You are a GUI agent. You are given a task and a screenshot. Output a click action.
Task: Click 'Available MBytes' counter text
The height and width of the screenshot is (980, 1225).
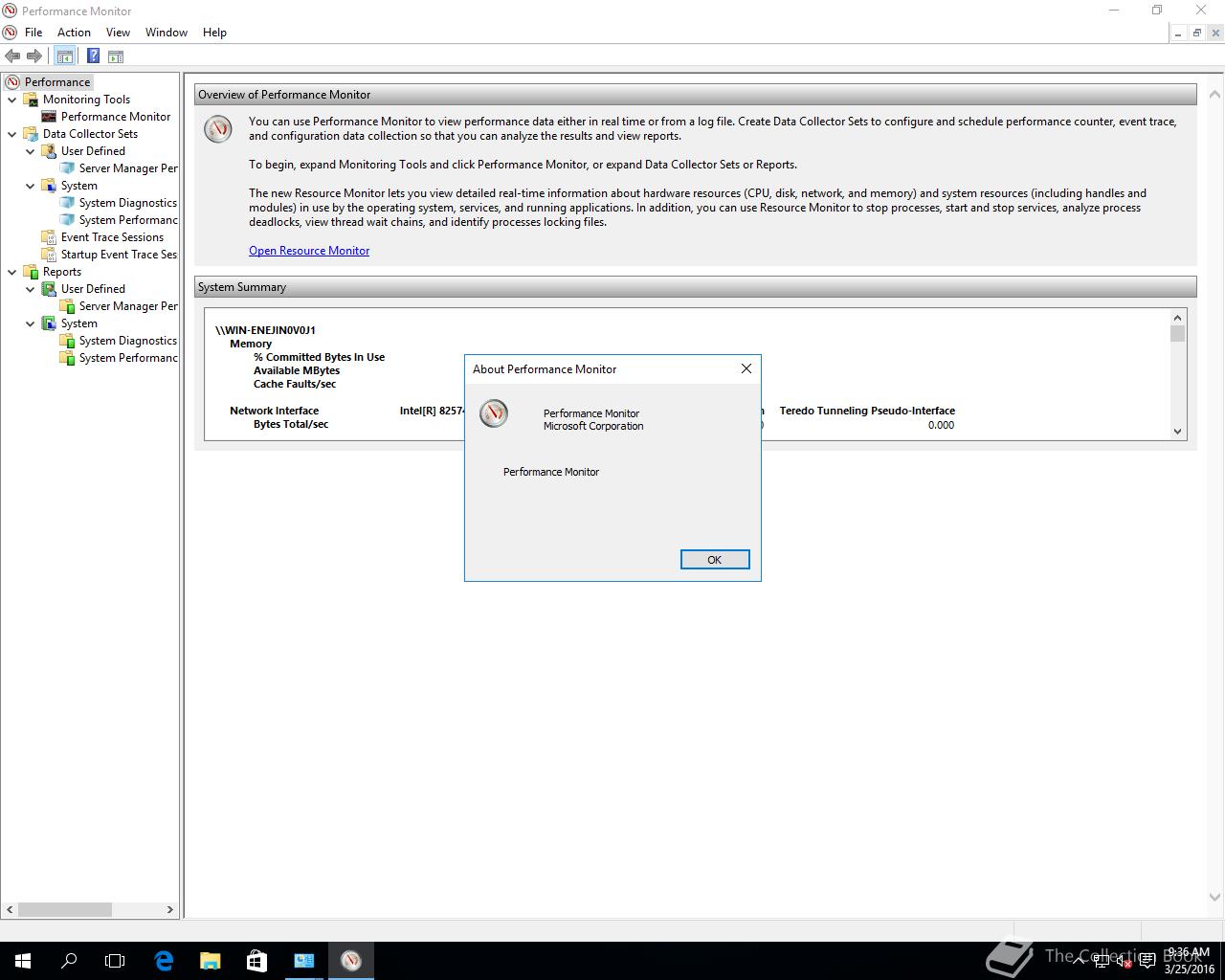tap(297, 370)
